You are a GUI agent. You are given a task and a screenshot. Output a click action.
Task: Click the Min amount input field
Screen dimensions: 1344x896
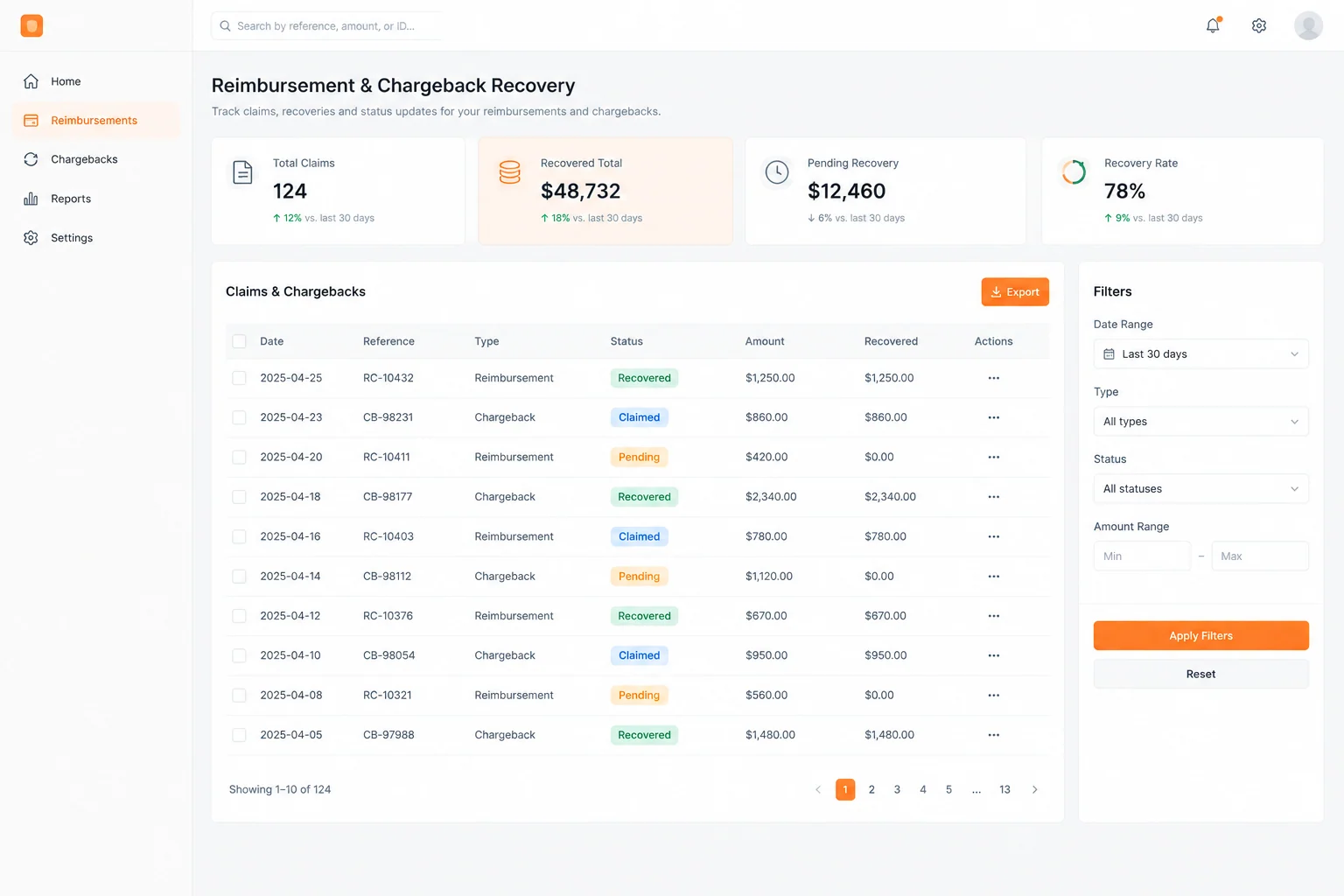(x=1142, y=556)
